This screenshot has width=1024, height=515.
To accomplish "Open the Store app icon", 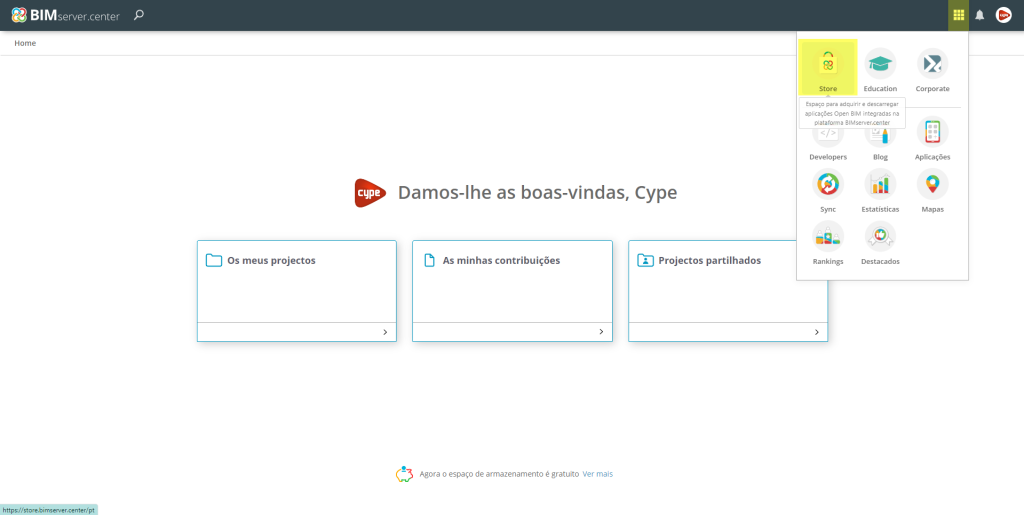I will (827, 64).
